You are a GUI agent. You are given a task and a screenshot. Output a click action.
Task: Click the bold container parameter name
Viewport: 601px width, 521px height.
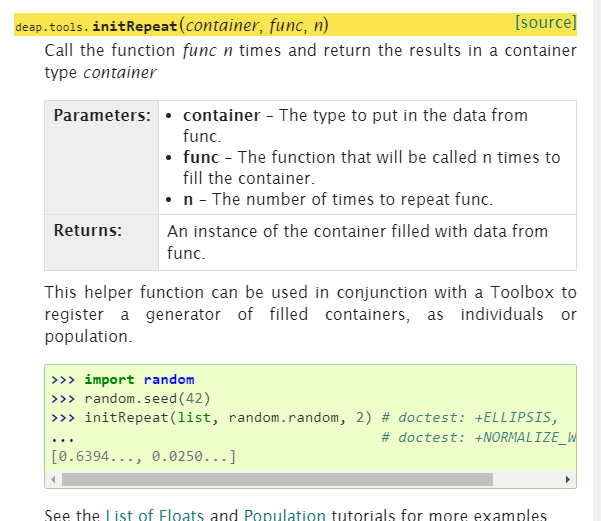(221, 115)
